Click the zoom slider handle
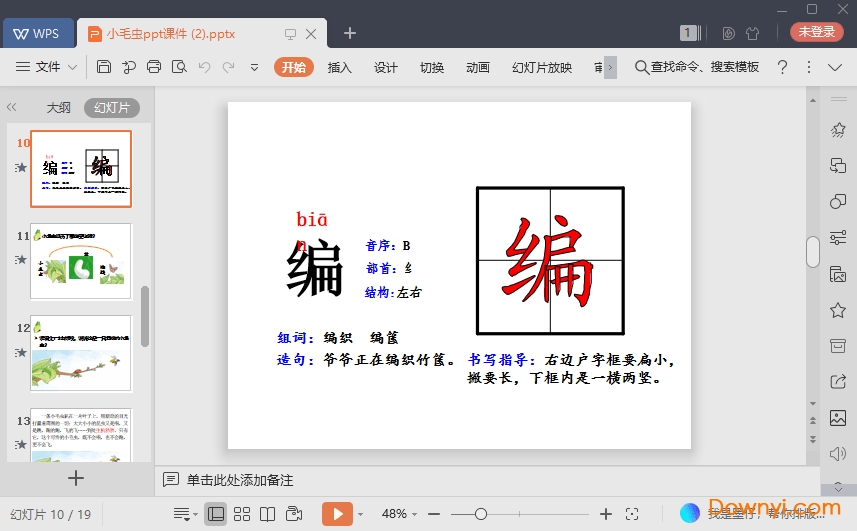857x531 pixels. click(481, 514)
